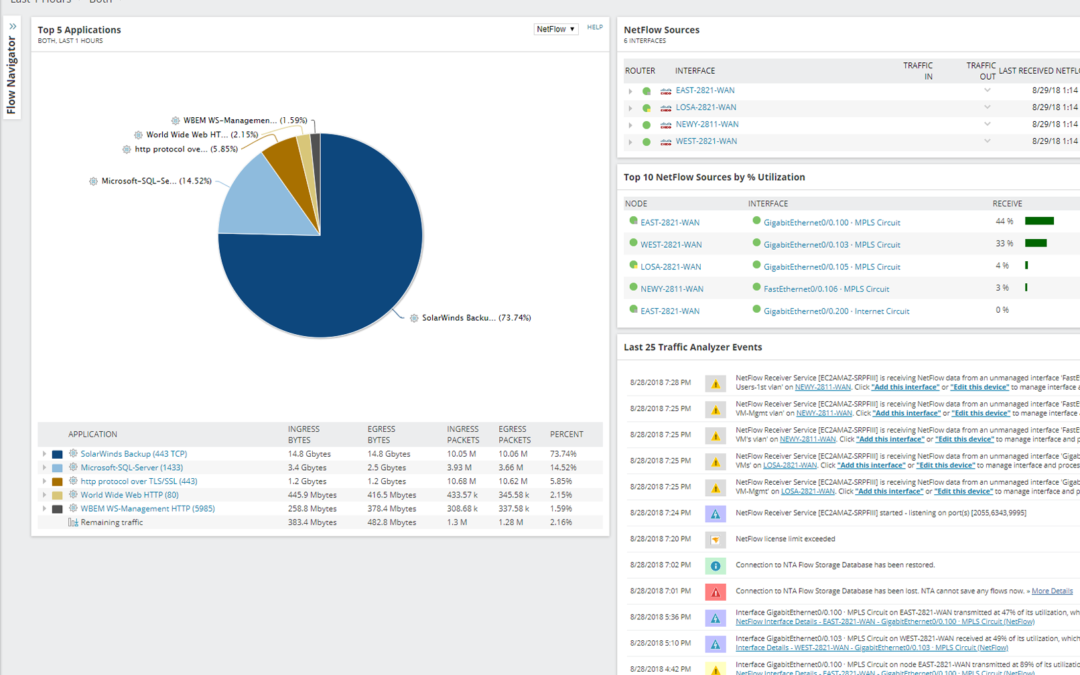The width and height of the screenshot is (1080, 675).
Task: Click the gear icon beside http protocol over TLS/SSL (443) row
Action: pos(73,481)
